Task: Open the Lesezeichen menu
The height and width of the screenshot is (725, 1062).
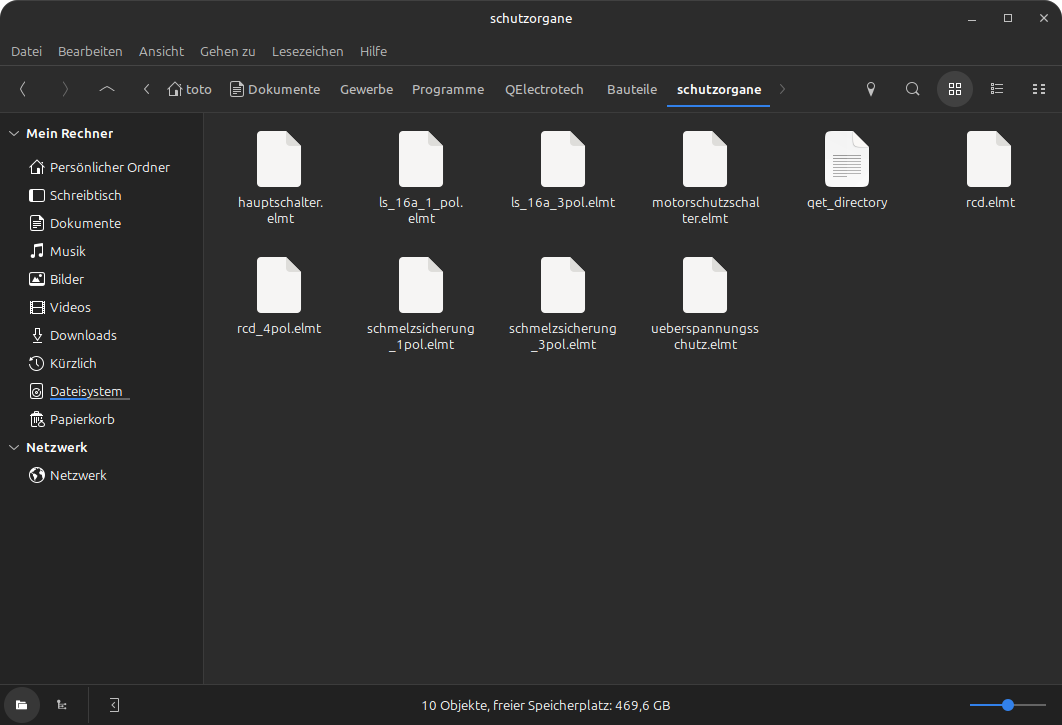Action: (307, 51)
